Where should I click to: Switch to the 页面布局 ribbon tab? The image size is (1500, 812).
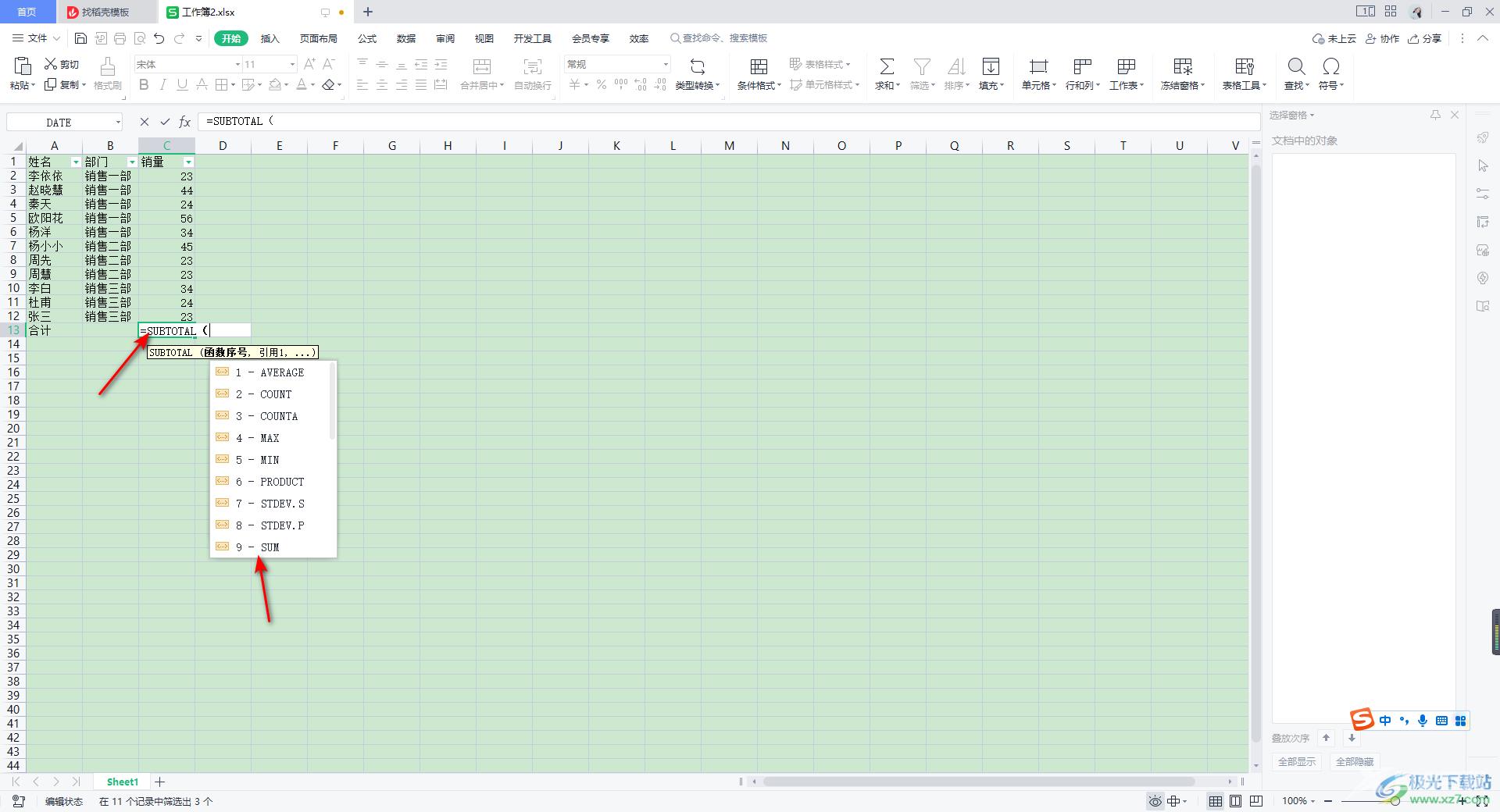(319, 38)
